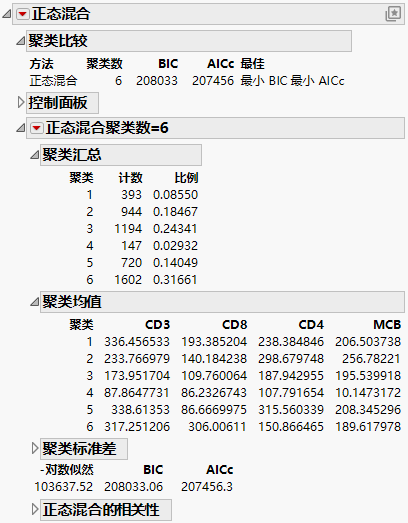Viewport: 408px width, 523px height.
Task: Click the 正态混合的相关性 section title
Action: click(x=101, y=510)
